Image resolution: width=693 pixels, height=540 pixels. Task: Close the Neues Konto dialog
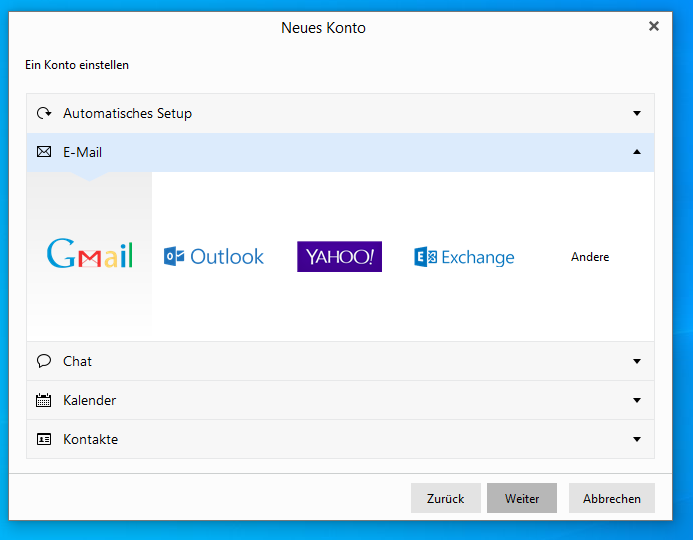pos(654,26)
